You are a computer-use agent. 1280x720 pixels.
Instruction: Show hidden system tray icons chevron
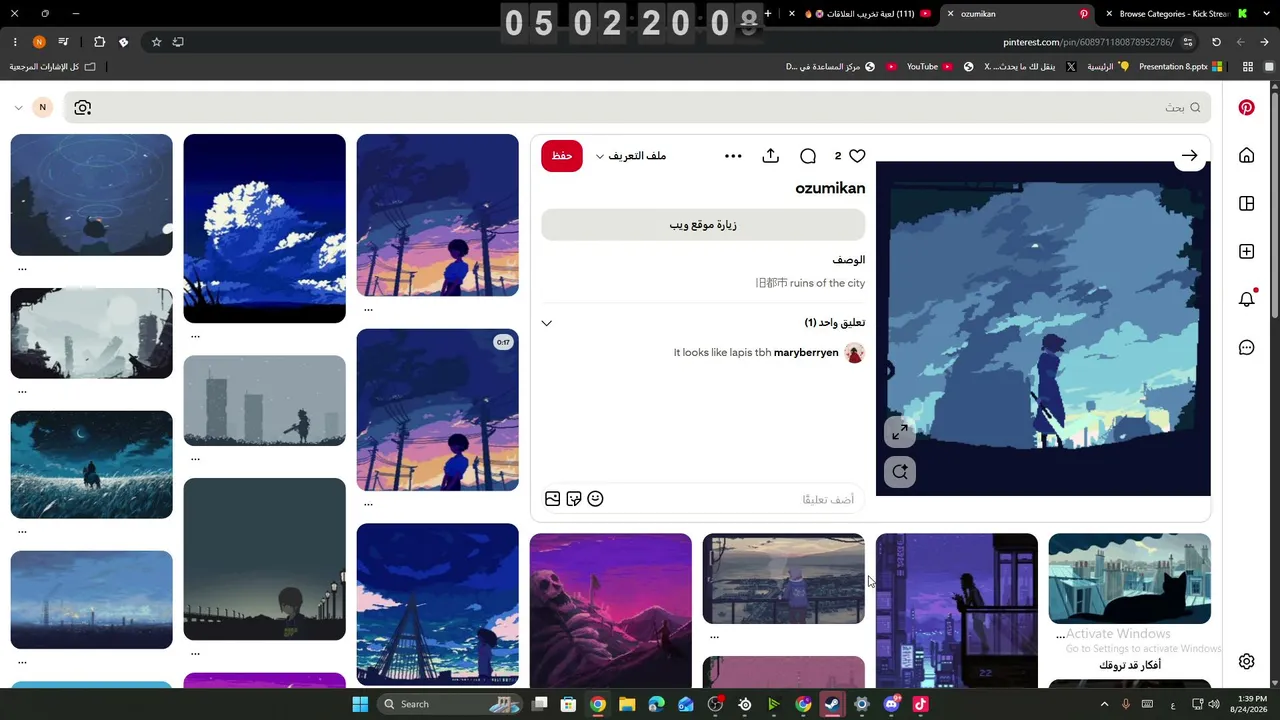click(x=1104, y=704)
